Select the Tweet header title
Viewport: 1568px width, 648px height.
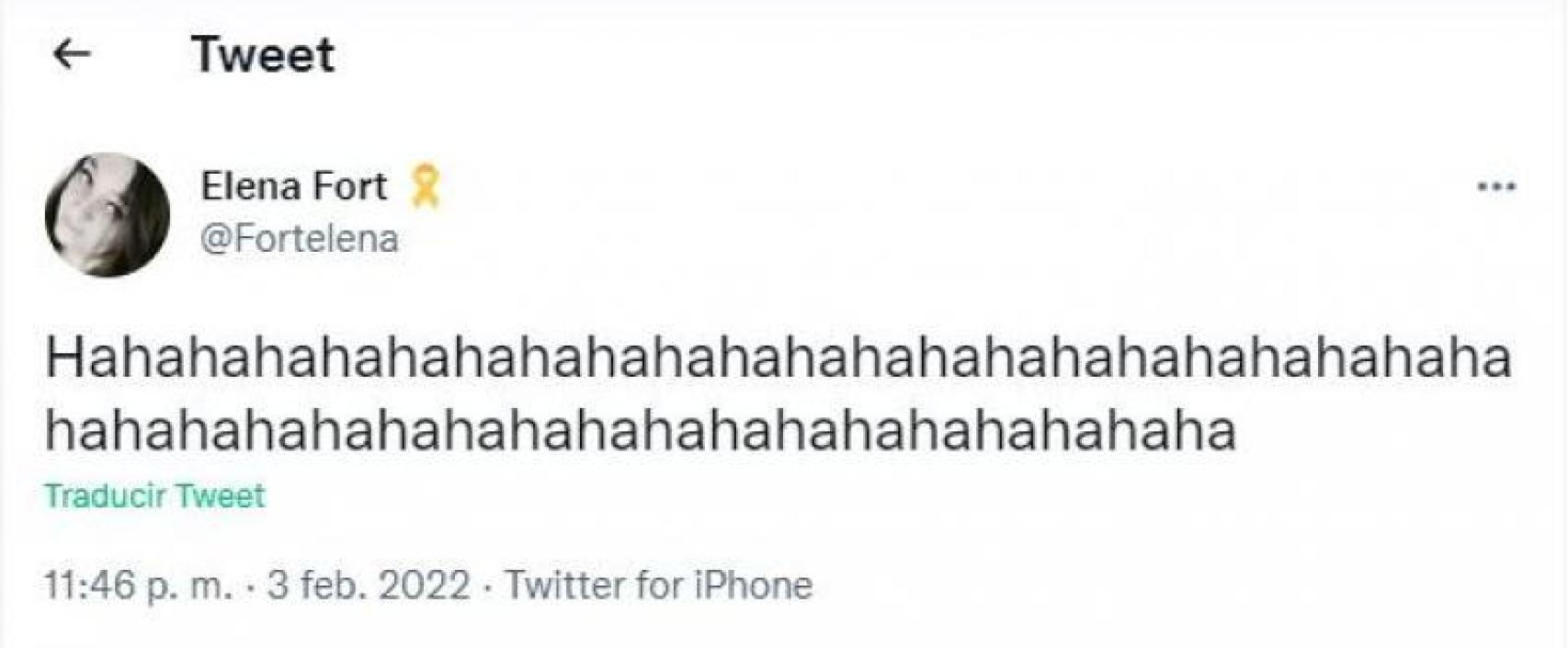(x=264, y=56)
